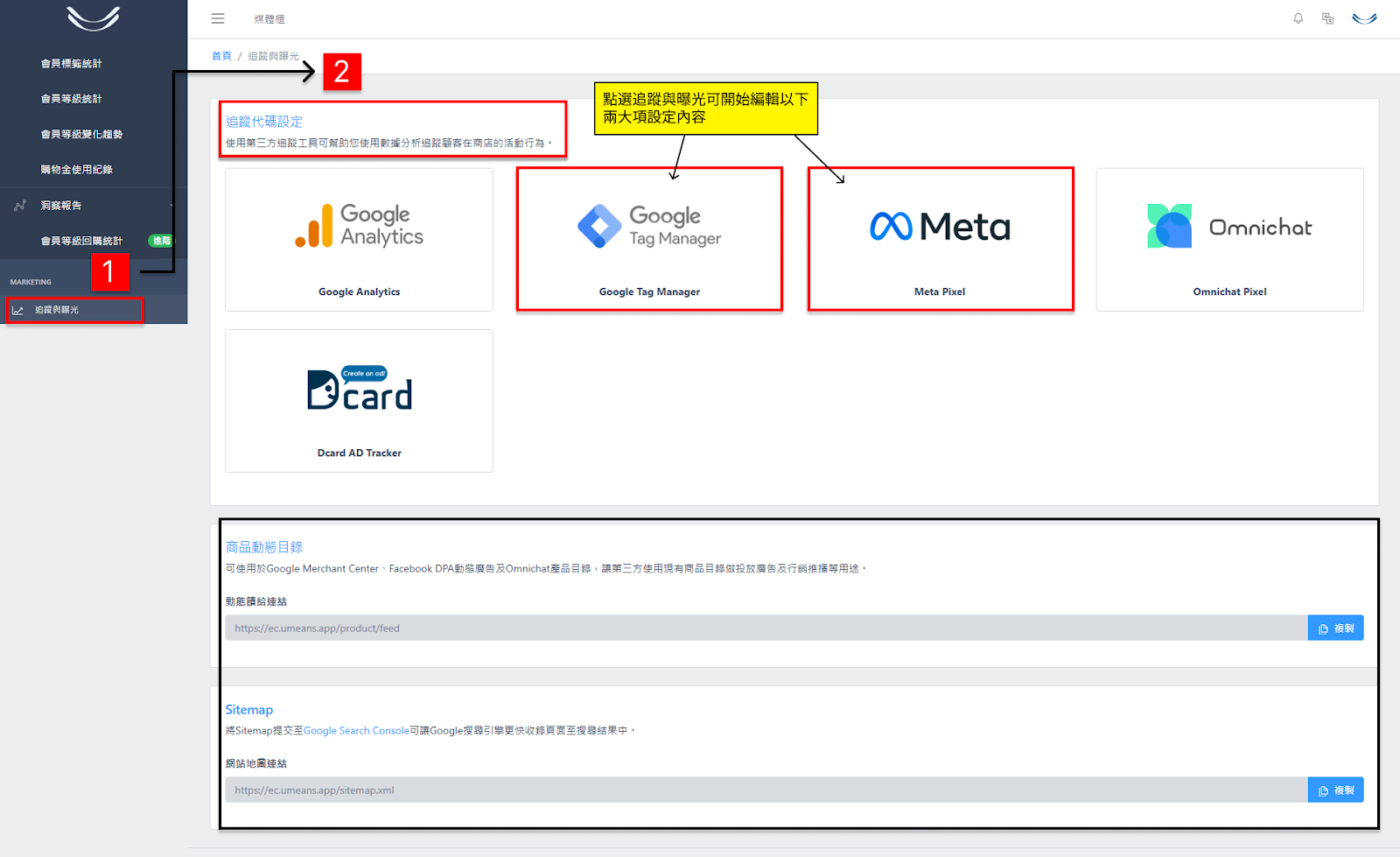1400x857 pixels.
Task: Copy the product feed URL
Action: pos(1335,629)
